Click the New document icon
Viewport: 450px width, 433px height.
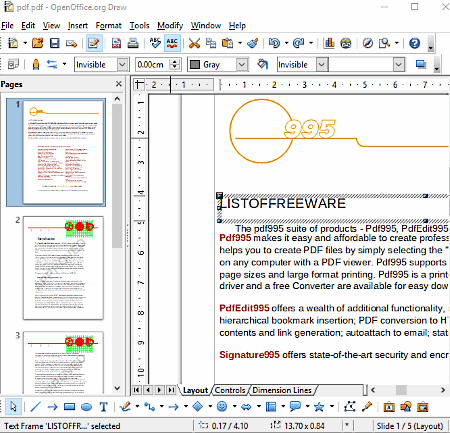tap(13, 43)
